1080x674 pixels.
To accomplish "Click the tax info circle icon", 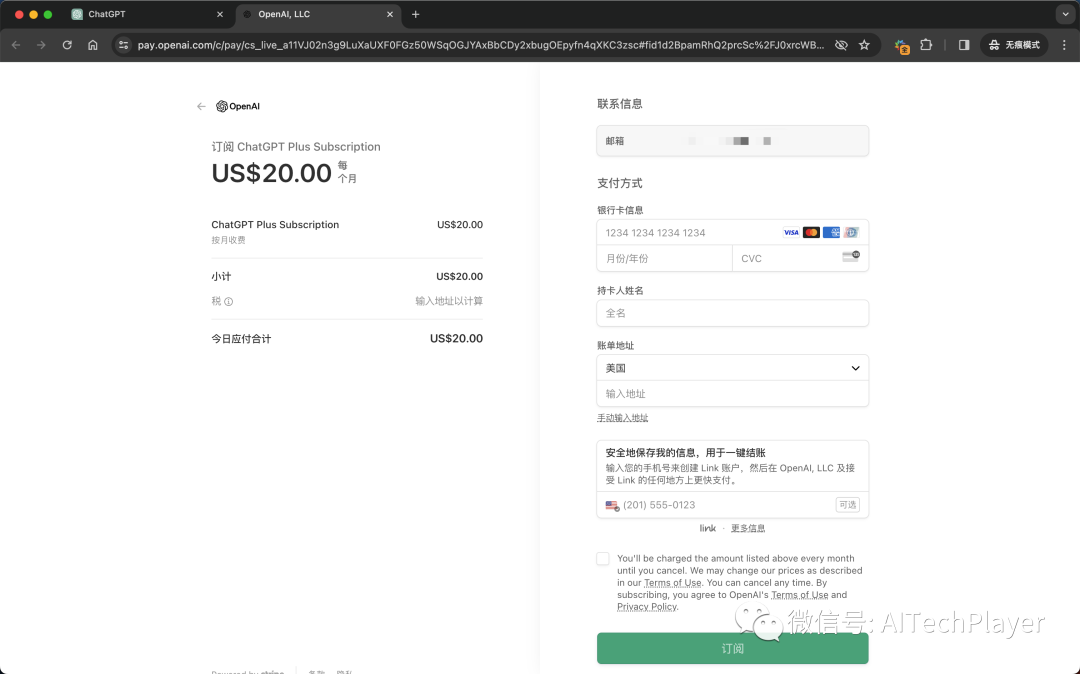I will pyautogui.click(x=229, y=302).
